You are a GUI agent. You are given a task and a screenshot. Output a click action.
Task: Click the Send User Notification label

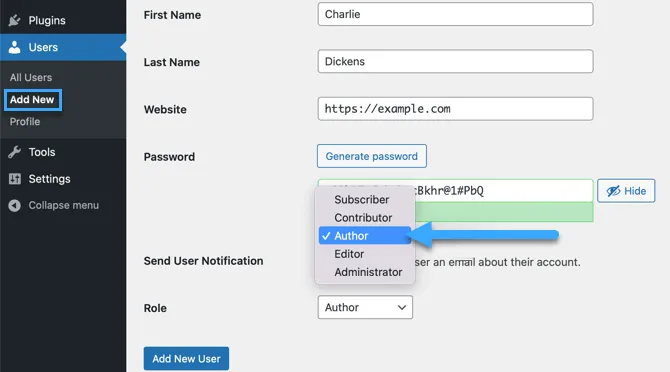click(x=203, y=261)
